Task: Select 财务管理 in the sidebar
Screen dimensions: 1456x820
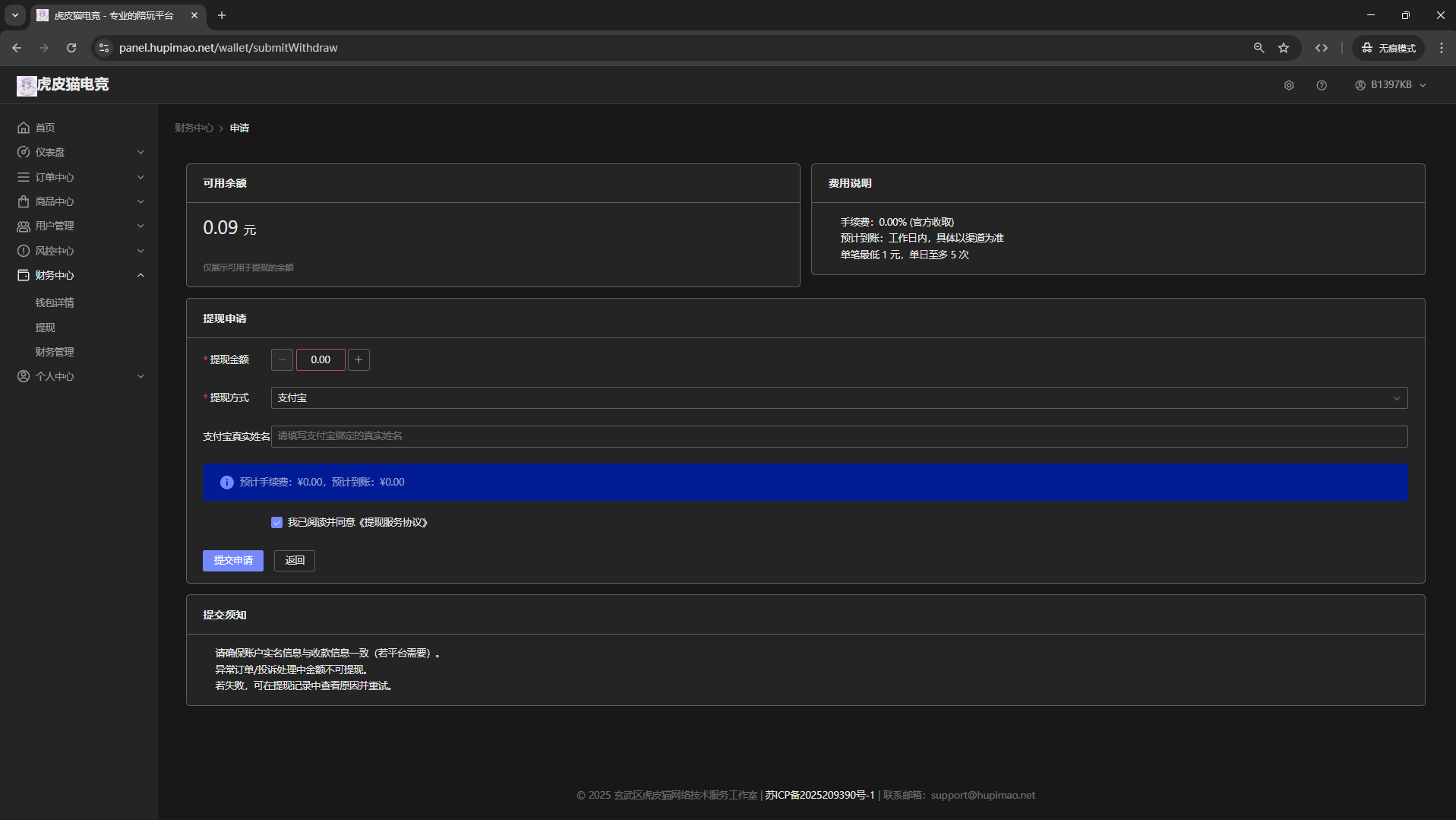Action: click(x=55, y=352)
